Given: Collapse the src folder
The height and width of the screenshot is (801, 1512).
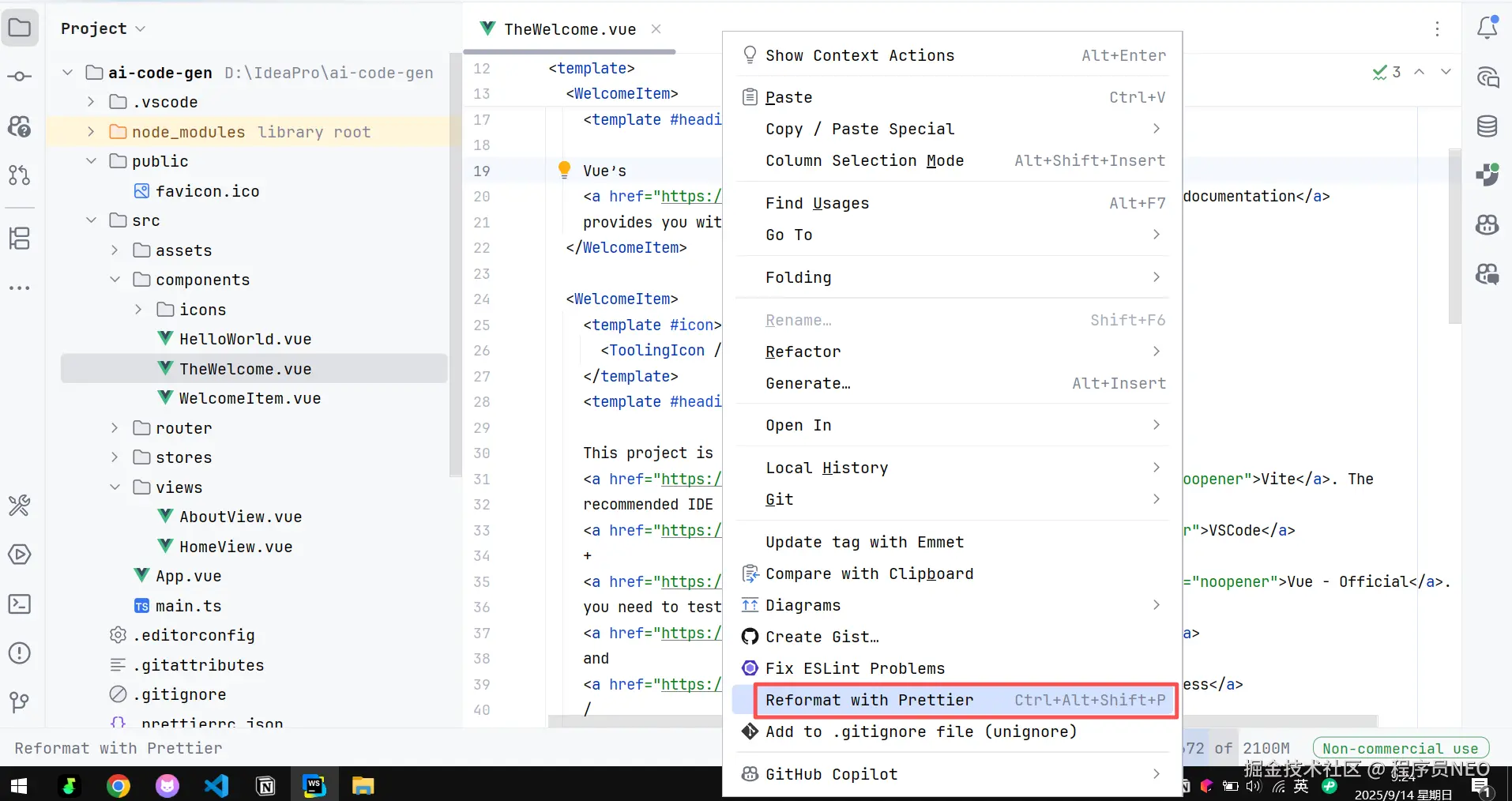Looking at the screenshot, I should coord(91,220).
